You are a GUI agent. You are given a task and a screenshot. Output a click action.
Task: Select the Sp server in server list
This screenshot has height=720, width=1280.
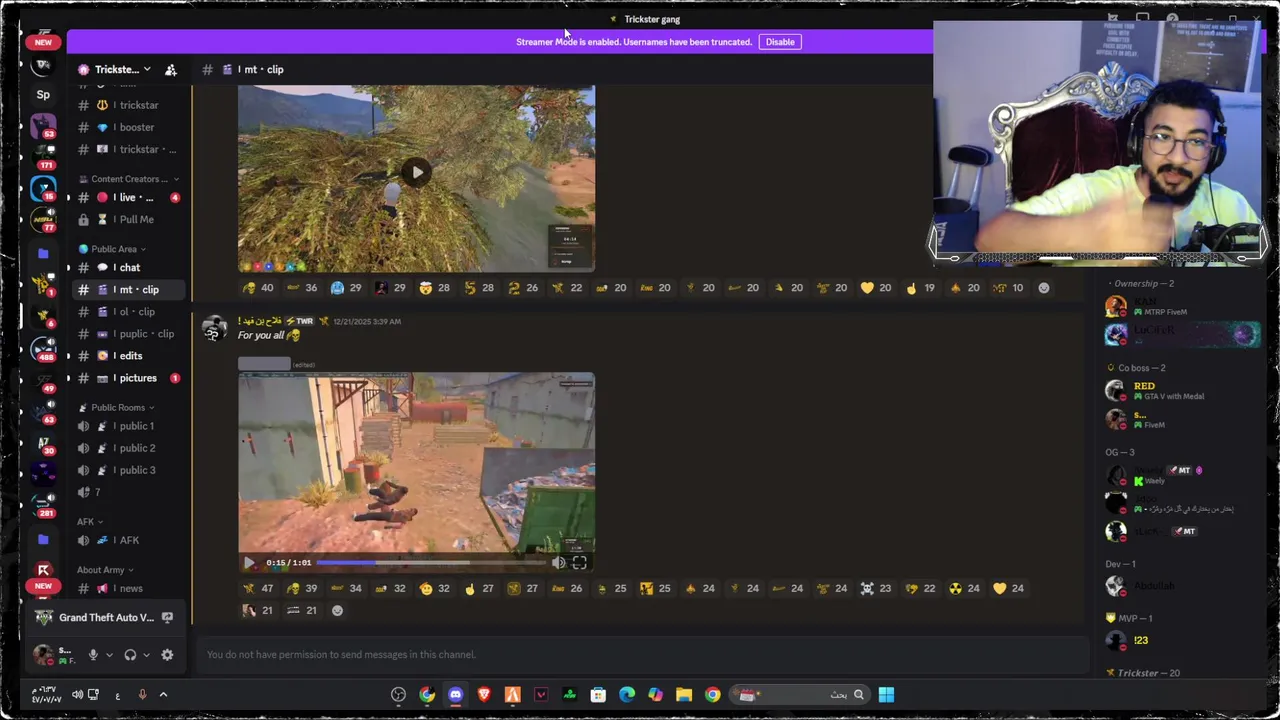tap(43, 95)
